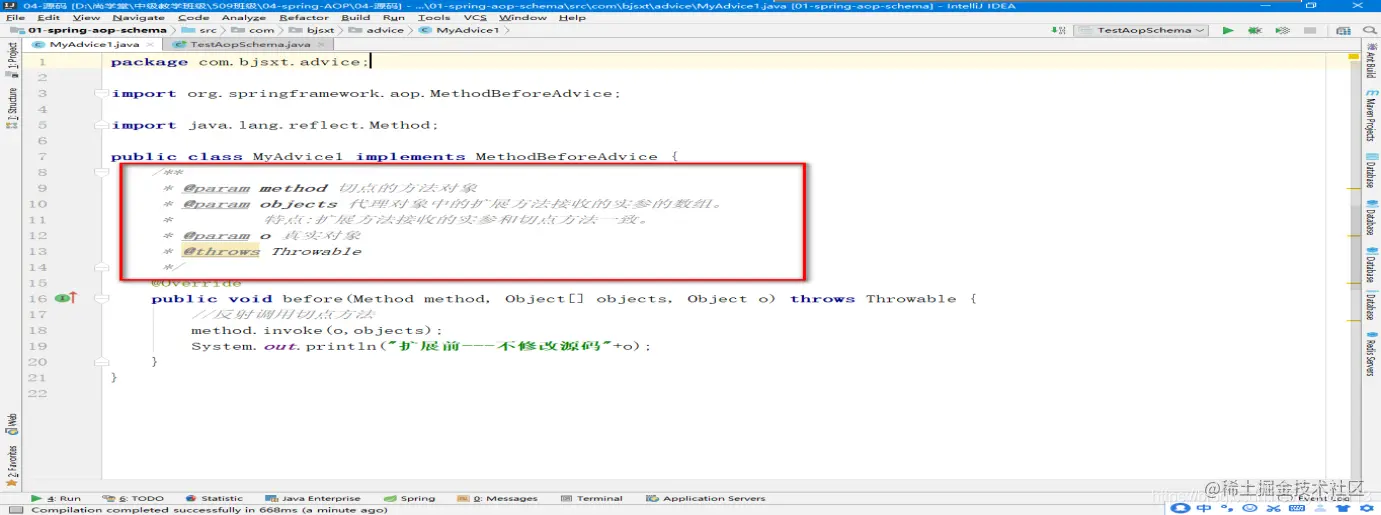Open the Spring tool window tab
Image resolution: width=1381 pixels, height=515 pixels.
point(410,498)
